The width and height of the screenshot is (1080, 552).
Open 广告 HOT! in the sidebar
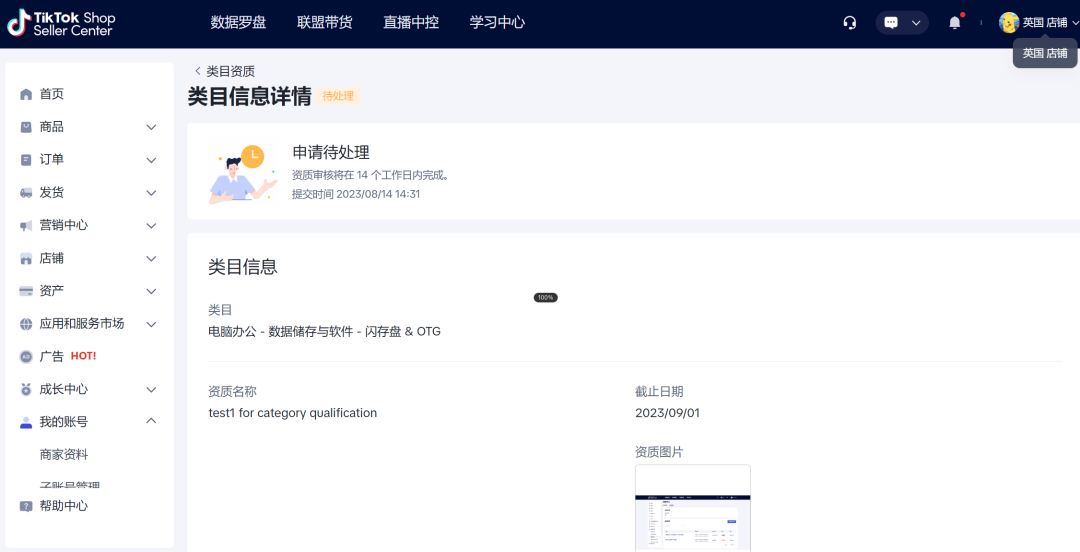[x=68, y=356]
